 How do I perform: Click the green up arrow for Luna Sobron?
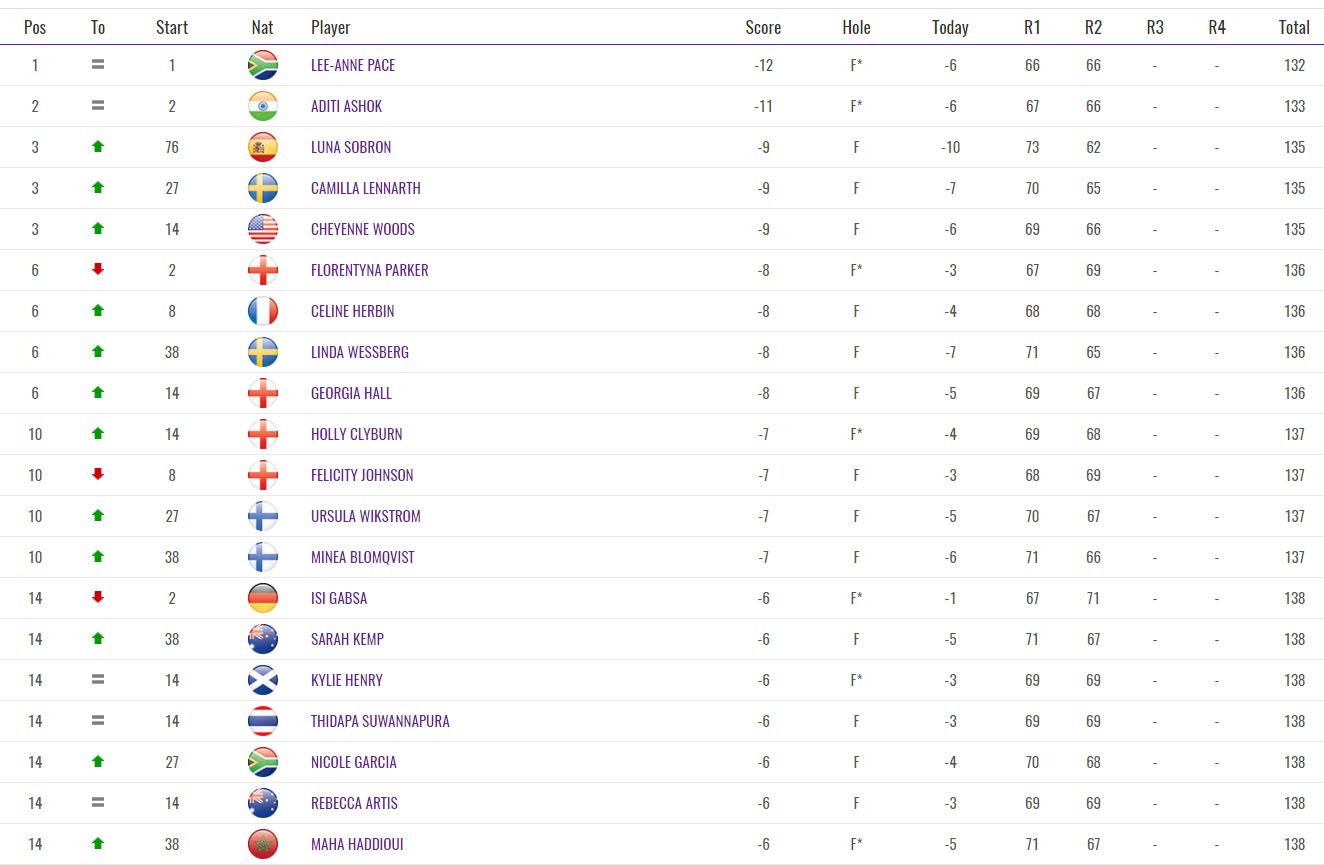pos(98,147)
